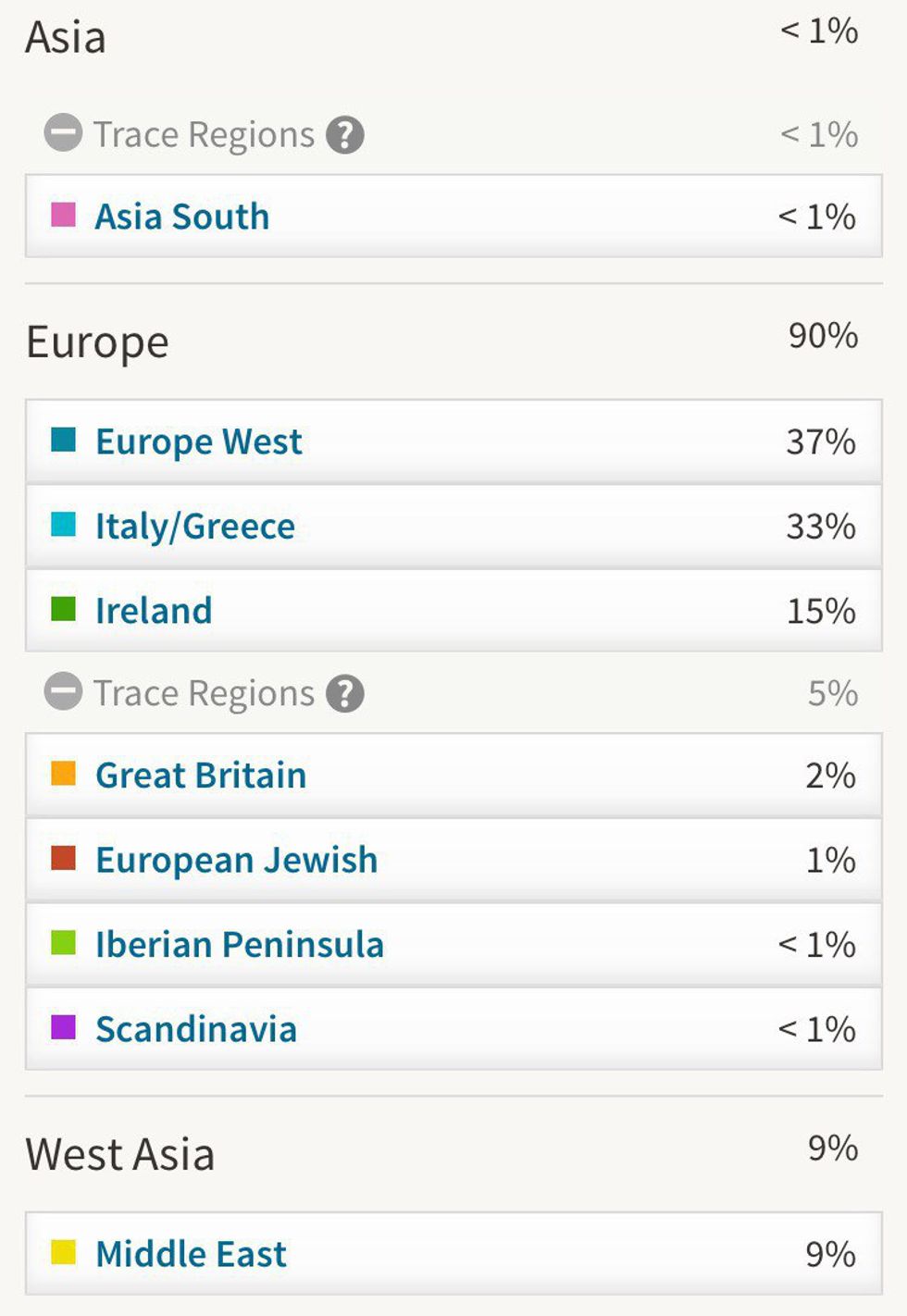The image size is (907, 1316).
Task: Click the pink Asia South color swatch
Action: click(x=63, y=215)
